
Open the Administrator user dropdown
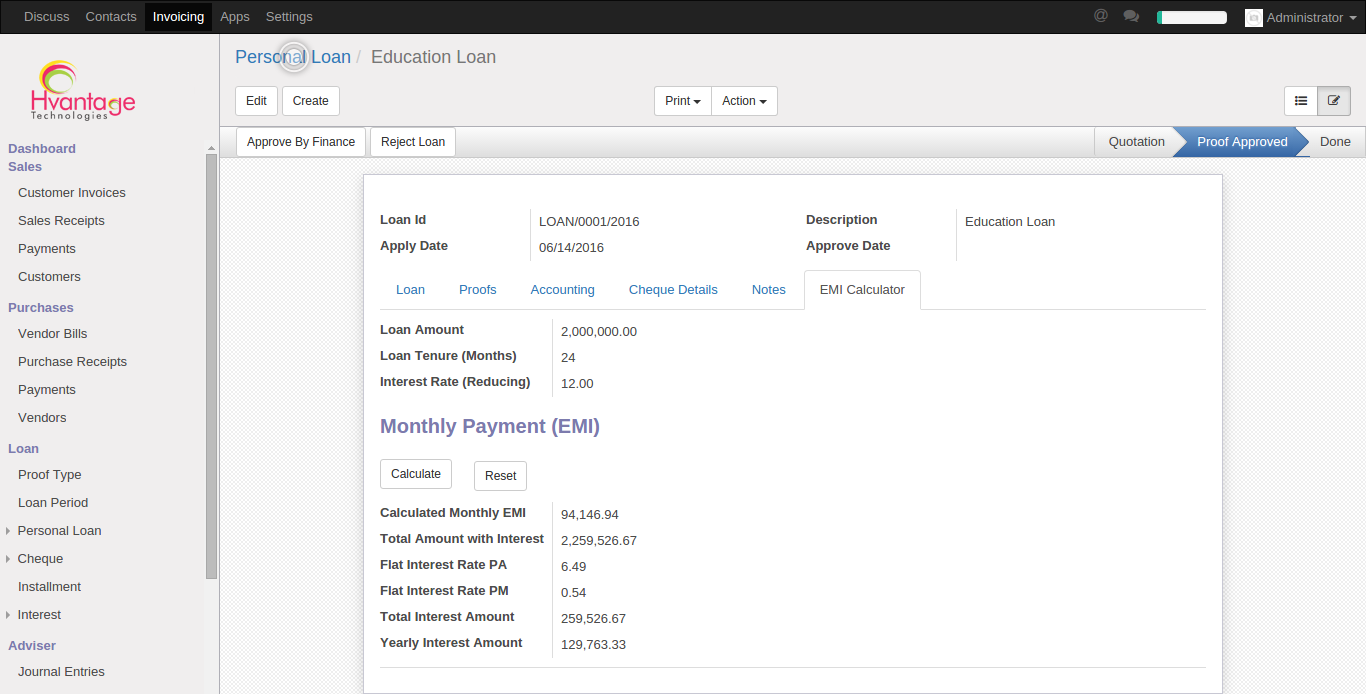point(1302,17)
